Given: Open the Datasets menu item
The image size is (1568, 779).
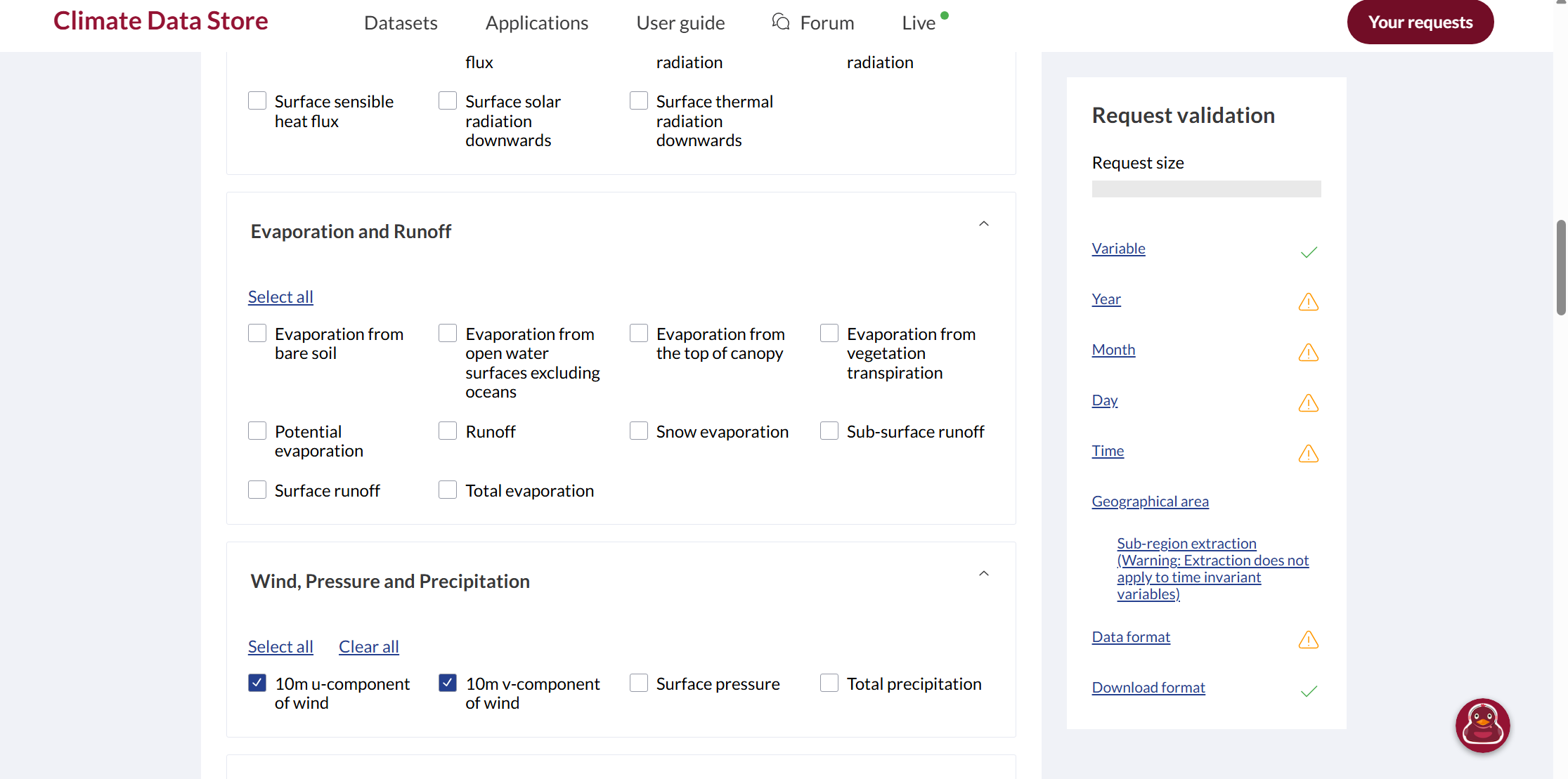Looking at the screenshot, I should pos(401,23).
